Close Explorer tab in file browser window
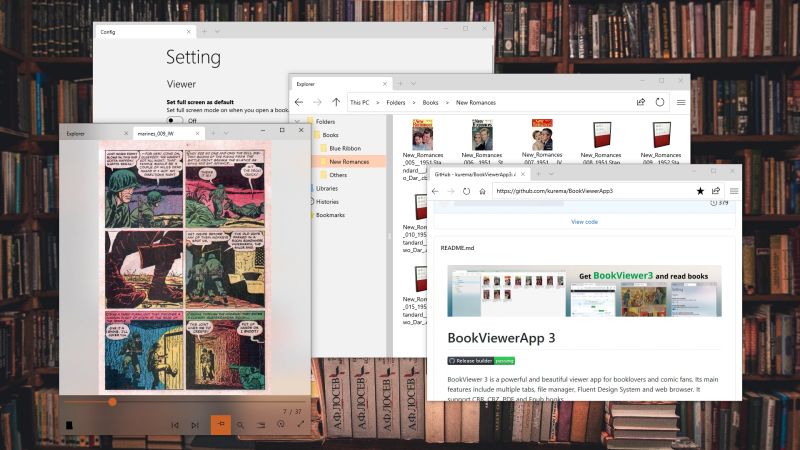Image resolution: width=800 pixels, height=450 pixels. (x=385, y=84)
